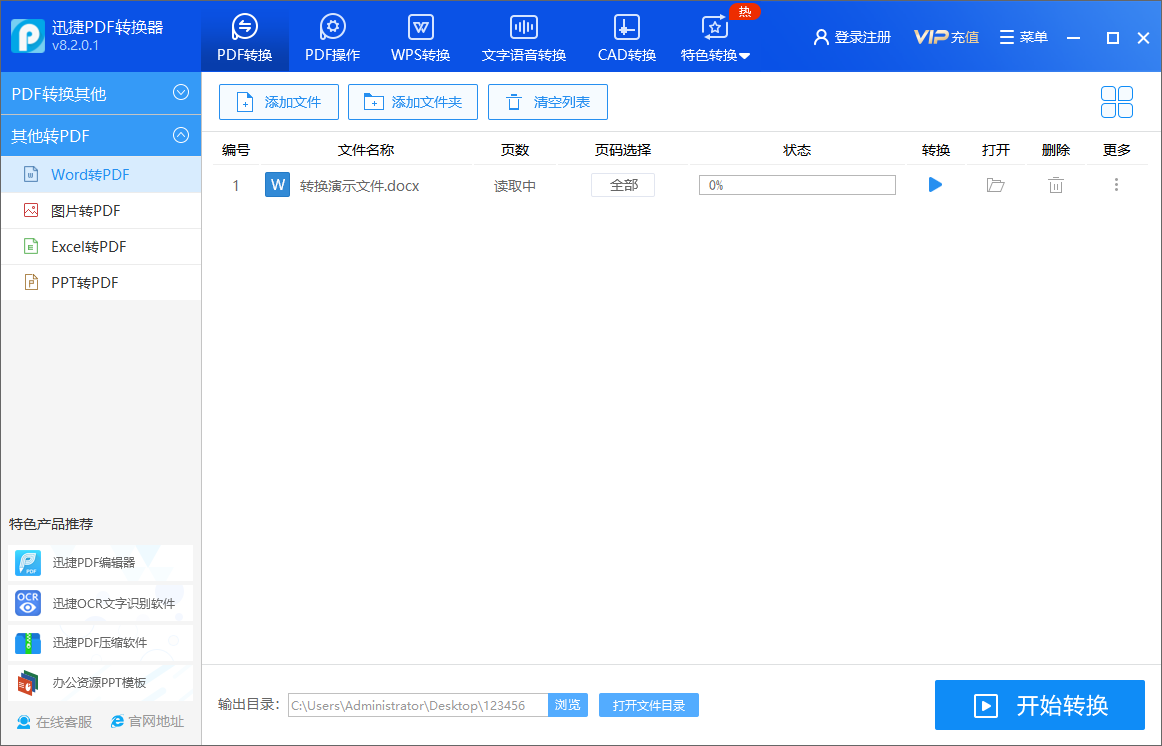Open VIP充值 recharge page
The height and width of the screenshot is (746, 1162).
(946, 37)
